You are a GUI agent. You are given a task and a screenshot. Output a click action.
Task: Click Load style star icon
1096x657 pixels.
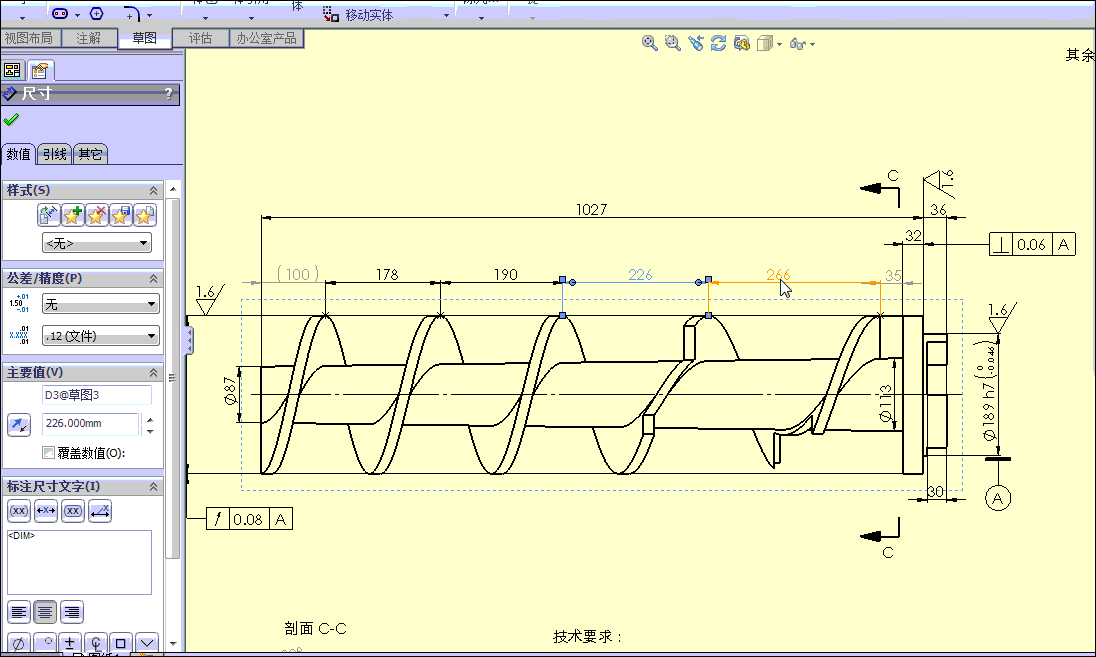tap(144, 215)
